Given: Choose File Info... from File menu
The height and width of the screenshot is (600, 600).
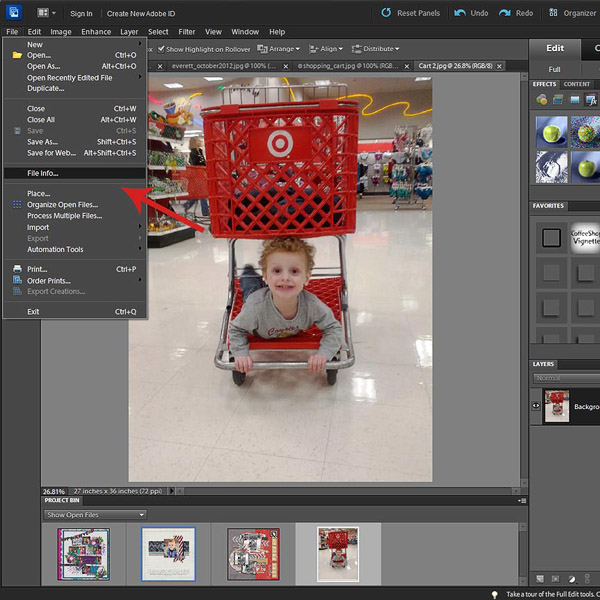Looking at the screenshot, I should pyautogui.click(x=75, y=173).
